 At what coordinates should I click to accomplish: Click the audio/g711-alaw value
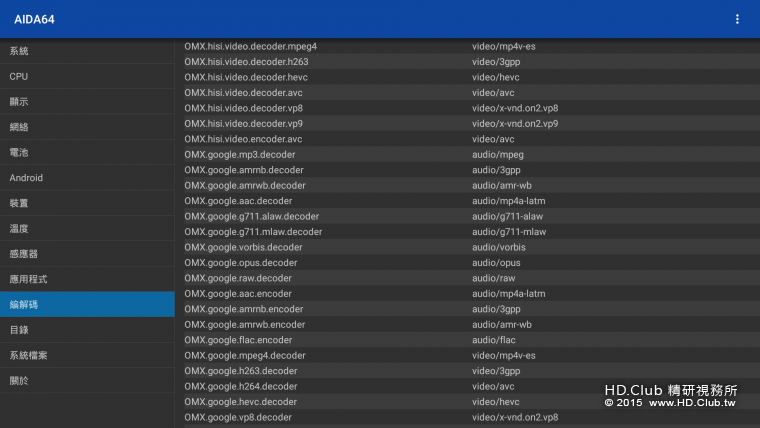[x=507, y=216]
